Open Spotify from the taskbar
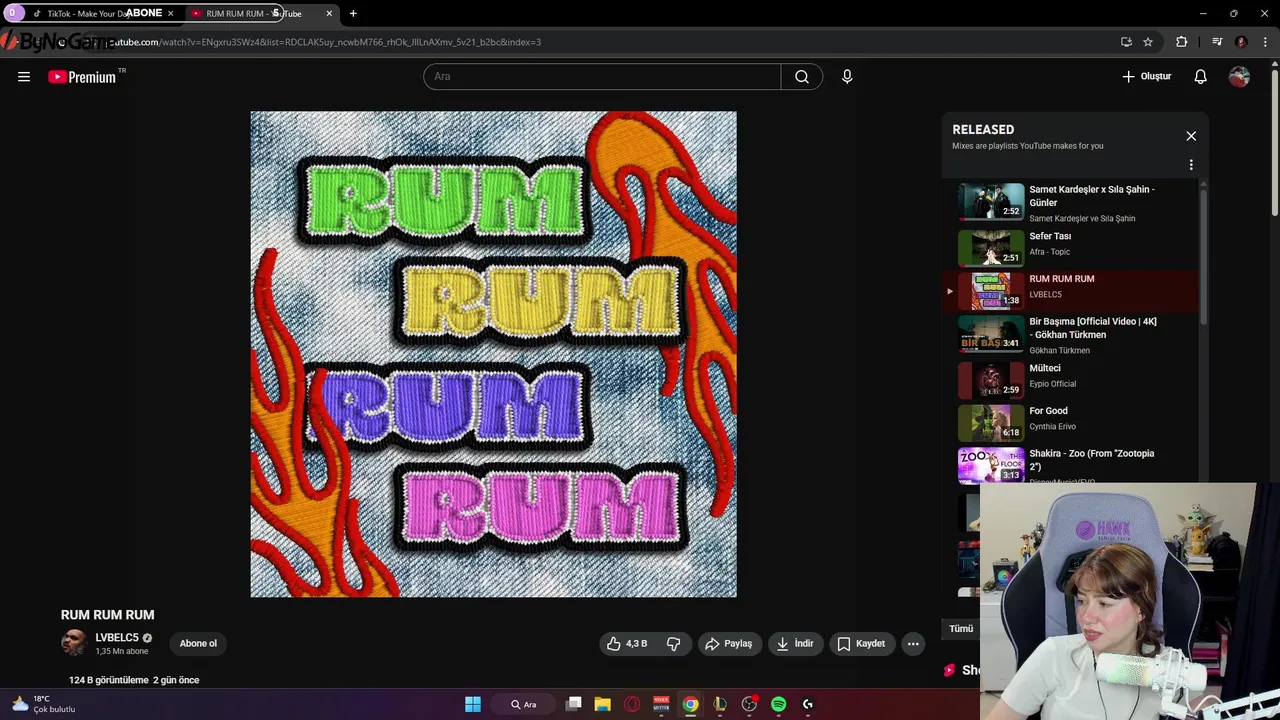Viewport: 1280px width, 720px height. pos(779,704)
